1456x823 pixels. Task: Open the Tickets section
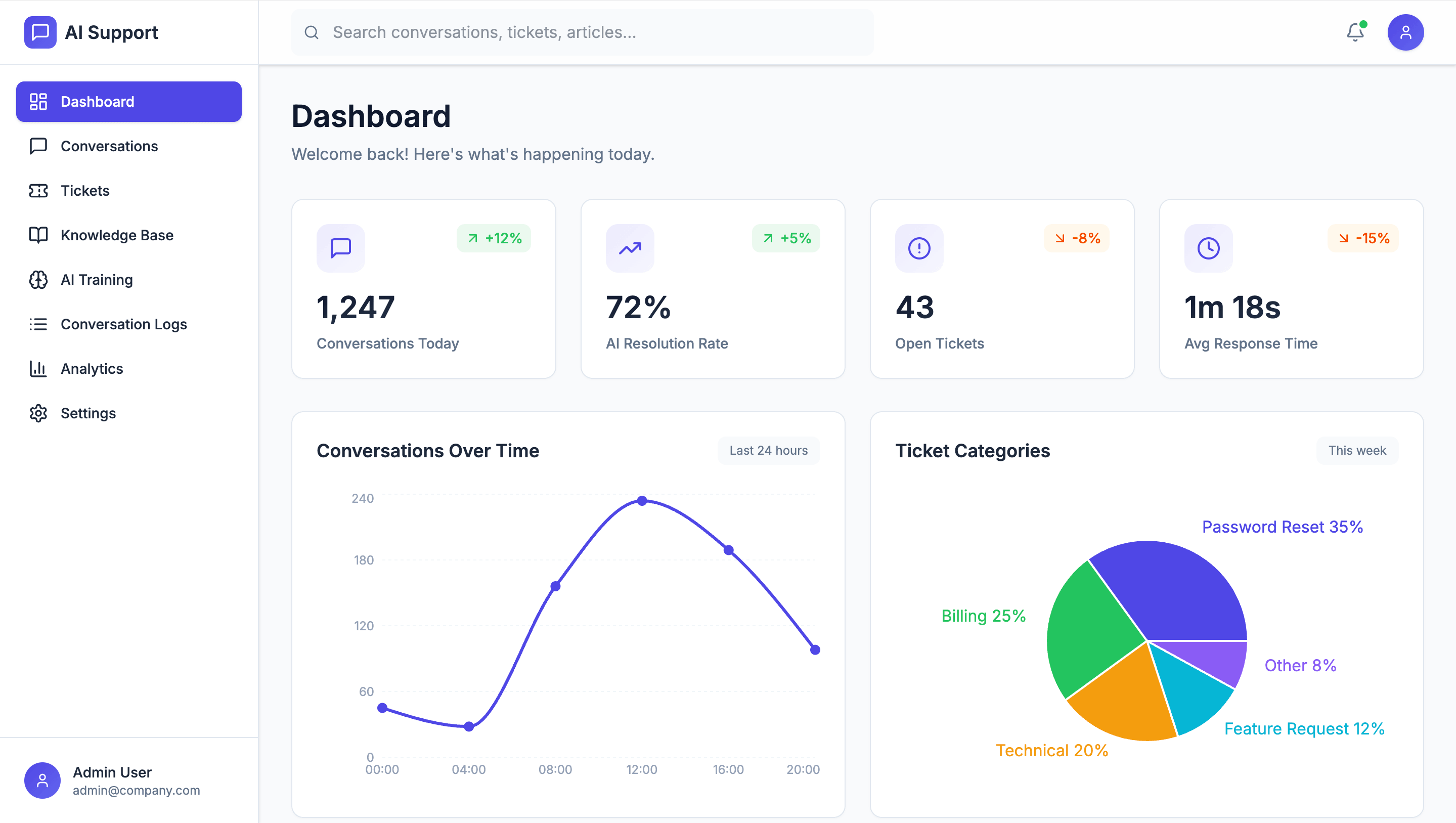[x=85, y=191]
